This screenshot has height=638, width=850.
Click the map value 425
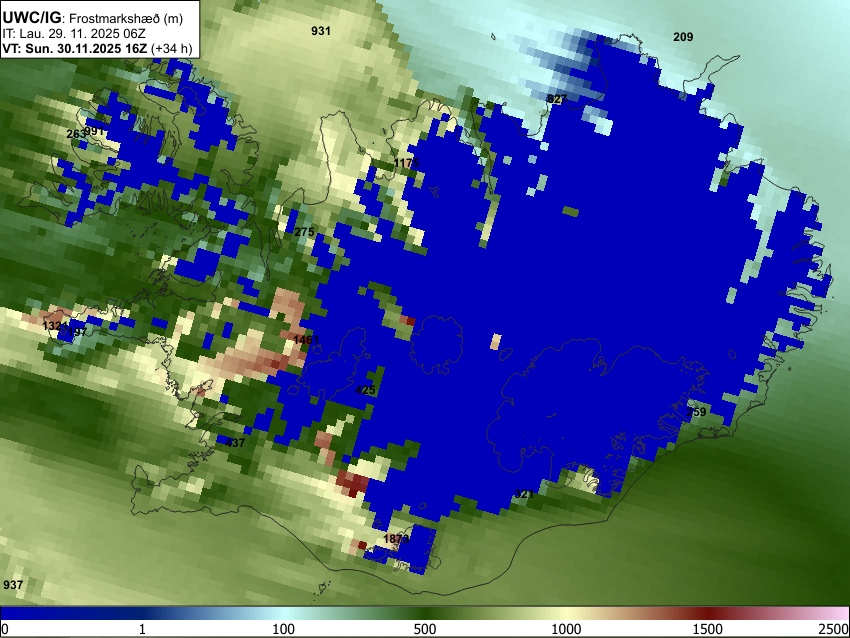click(x=365, y=390)
